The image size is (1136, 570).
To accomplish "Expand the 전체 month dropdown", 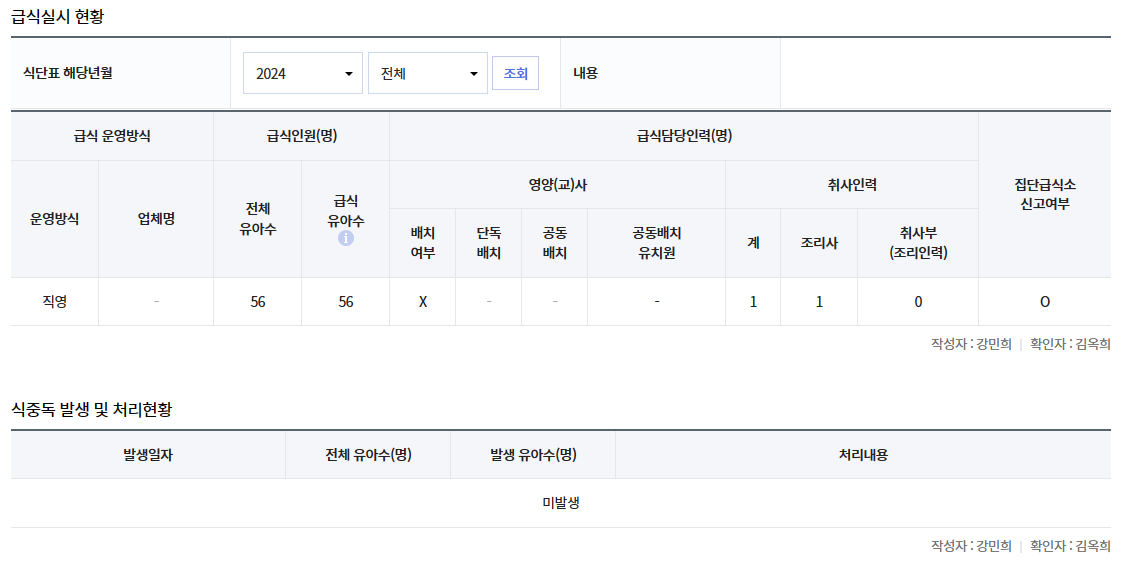I will [x=427, y=73].
